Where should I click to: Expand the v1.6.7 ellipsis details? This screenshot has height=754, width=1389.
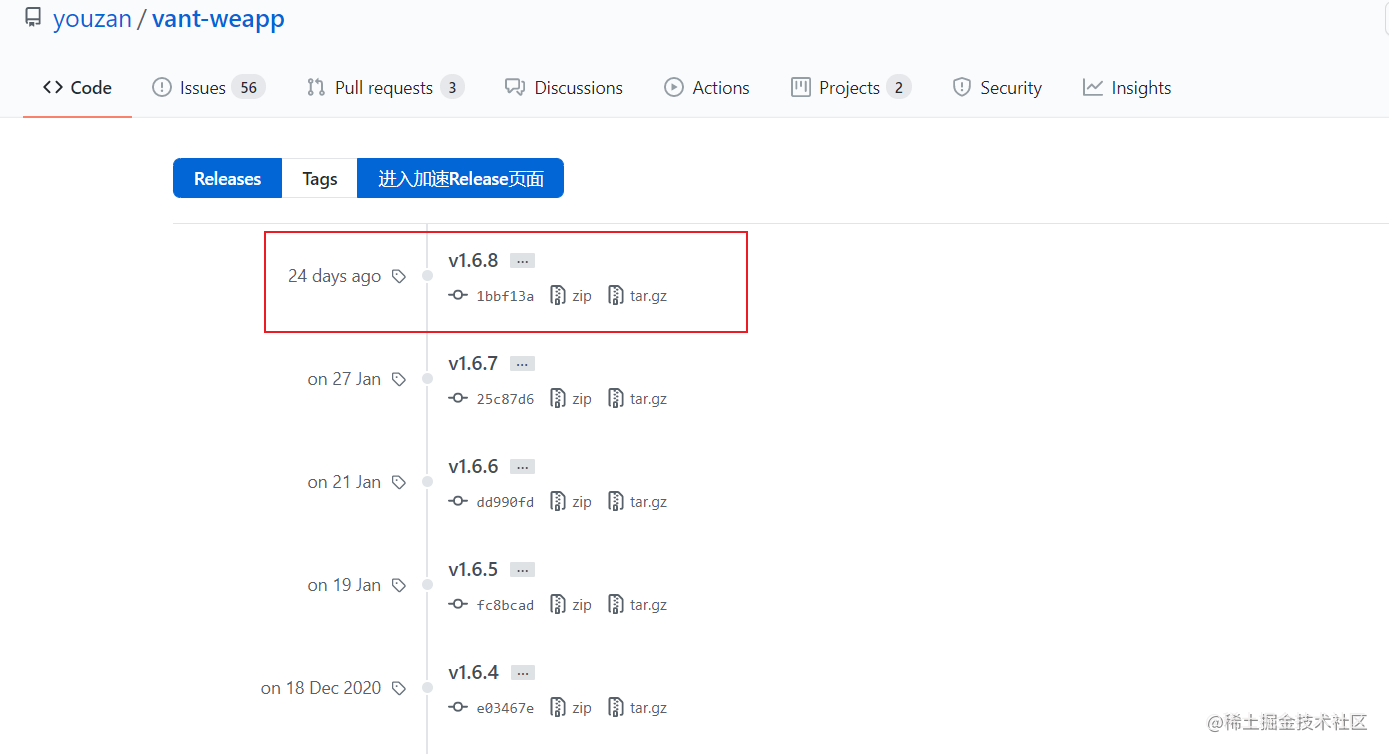coord(522,363)
